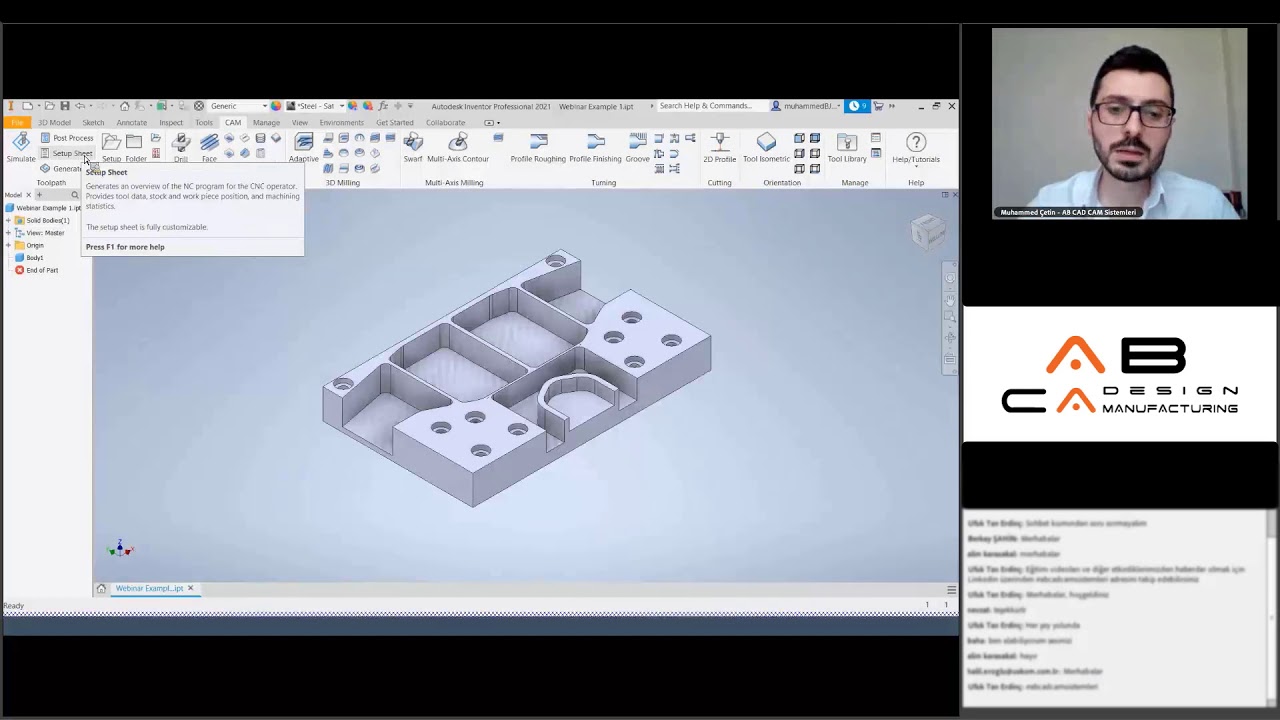Viewport: 1280px width, 720px height.
Task: Select the 2D Profile cutting tool
Action: click(x=719, y=148)
